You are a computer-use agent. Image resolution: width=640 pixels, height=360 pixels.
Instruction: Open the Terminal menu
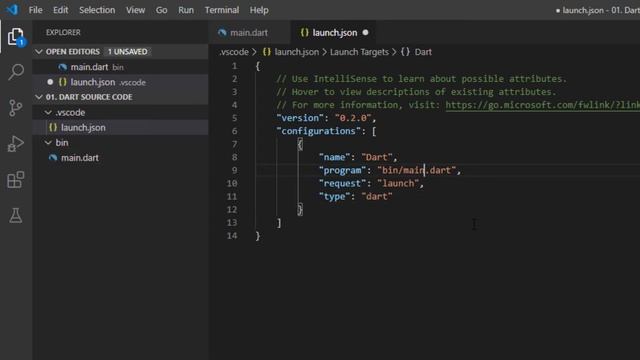pos(222,10)
